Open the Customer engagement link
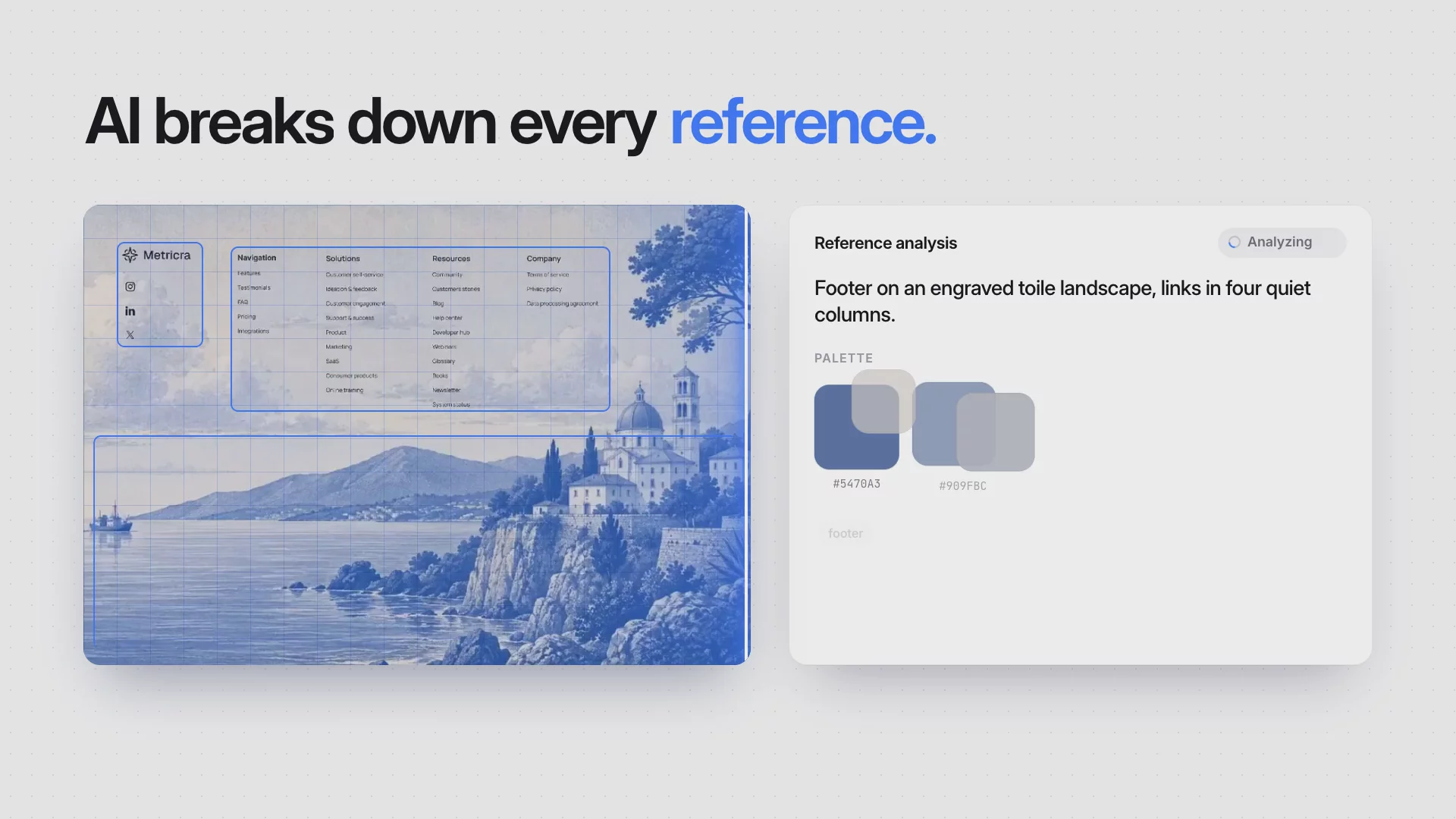 [x=356, y=303]
